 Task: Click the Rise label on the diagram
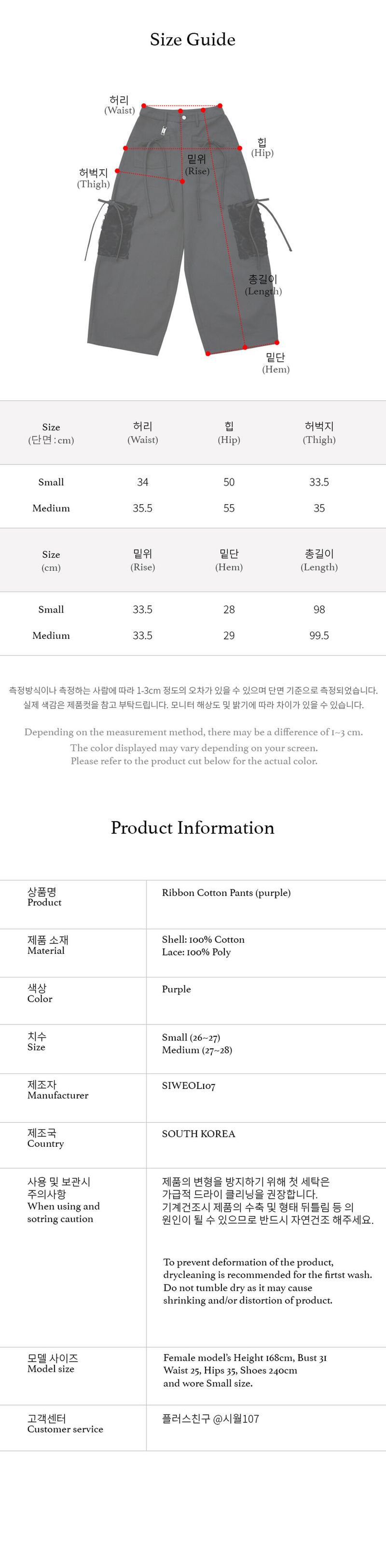[197, 165]
